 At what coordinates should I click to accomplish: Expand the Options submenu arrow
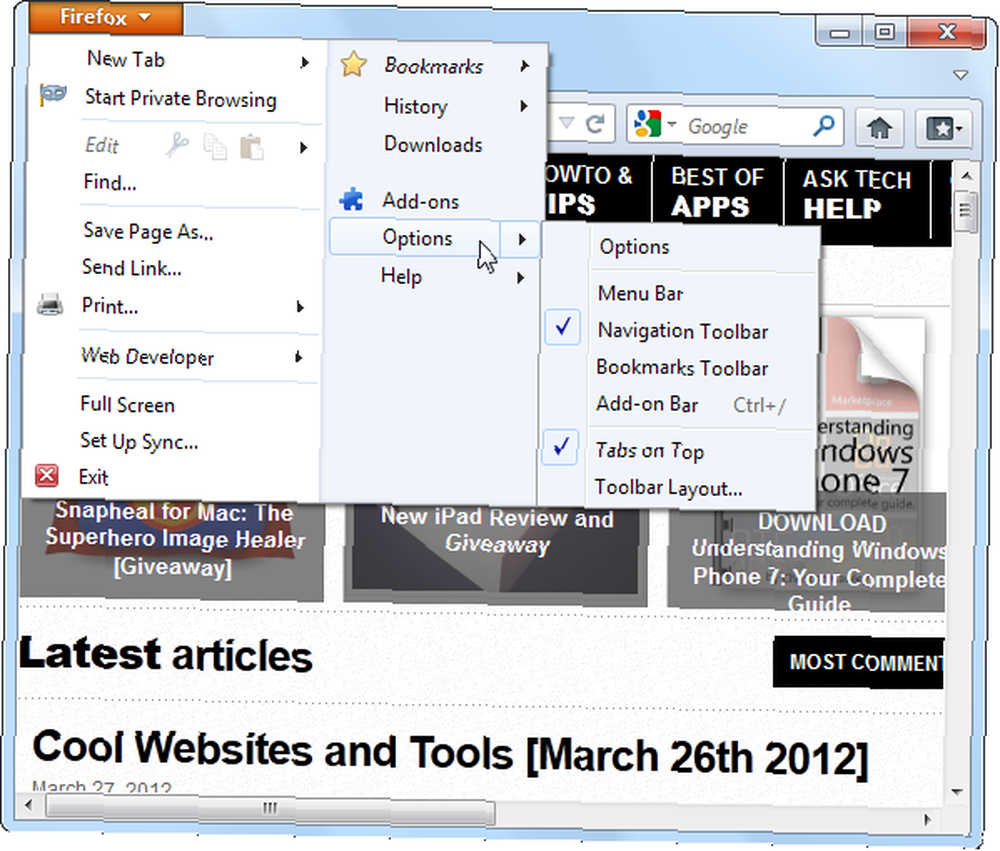coord(522,239)
